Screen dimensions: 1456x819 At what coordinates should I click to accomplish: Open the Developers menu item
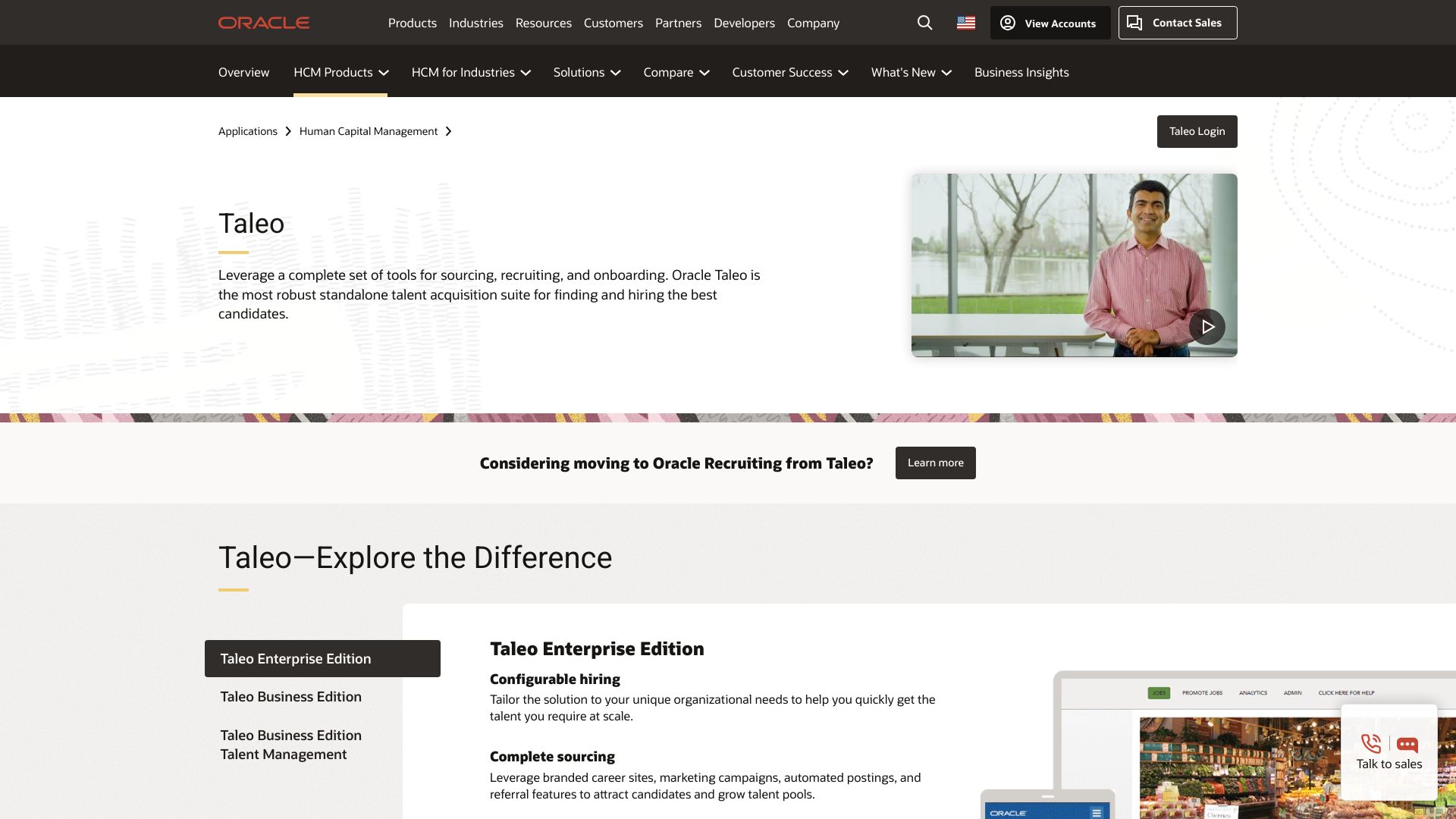743,23
